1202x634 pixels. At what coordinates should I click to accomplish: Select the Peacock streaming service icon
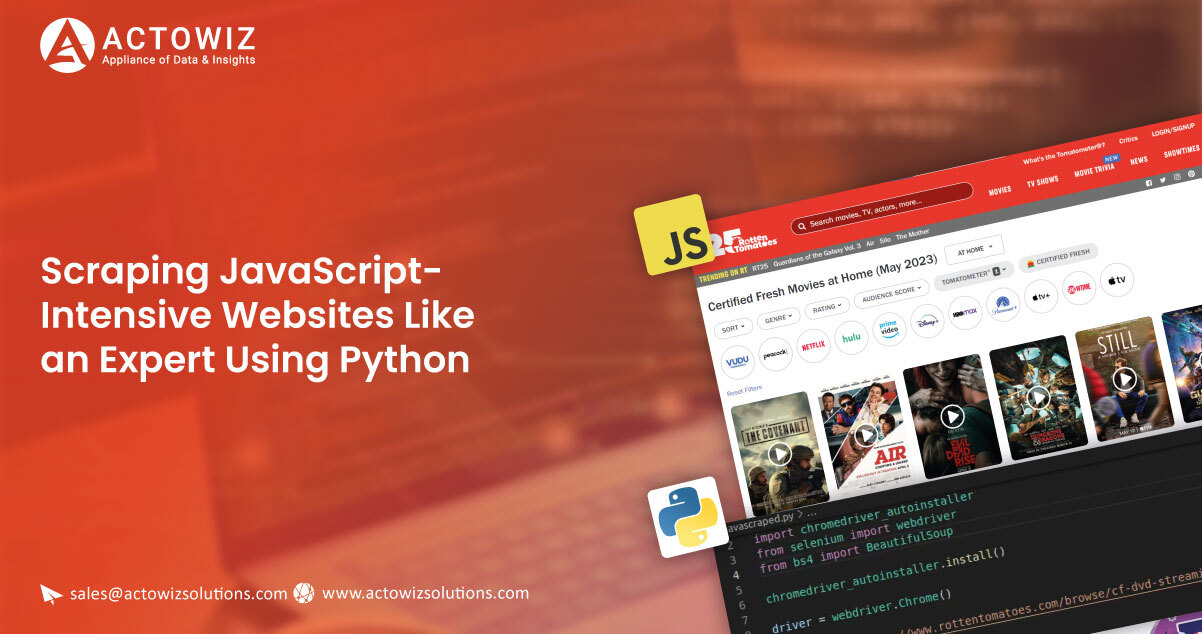click(775, 352)
